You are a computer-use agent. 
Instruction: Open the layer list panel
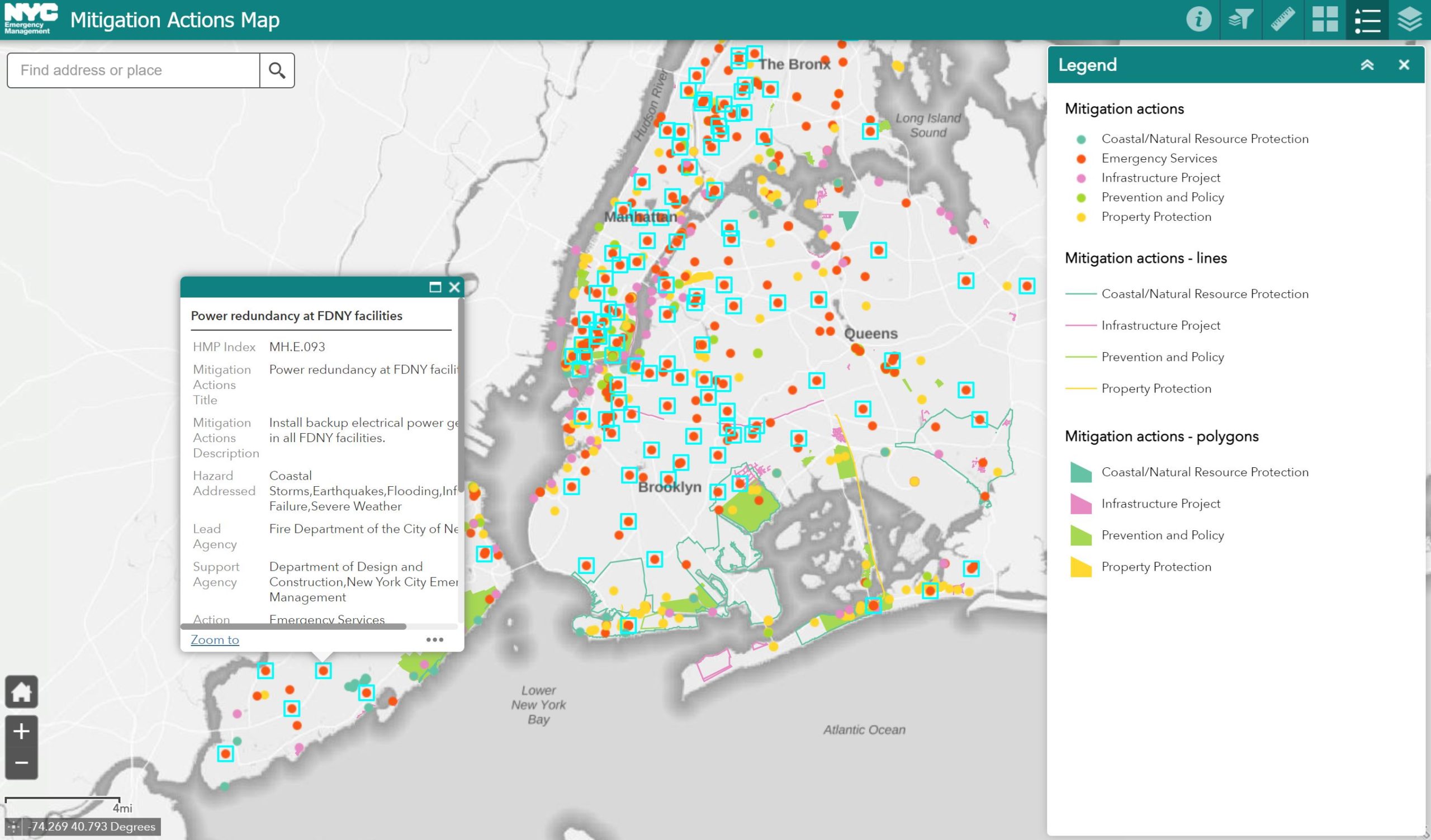click(x=1410, y=20)
